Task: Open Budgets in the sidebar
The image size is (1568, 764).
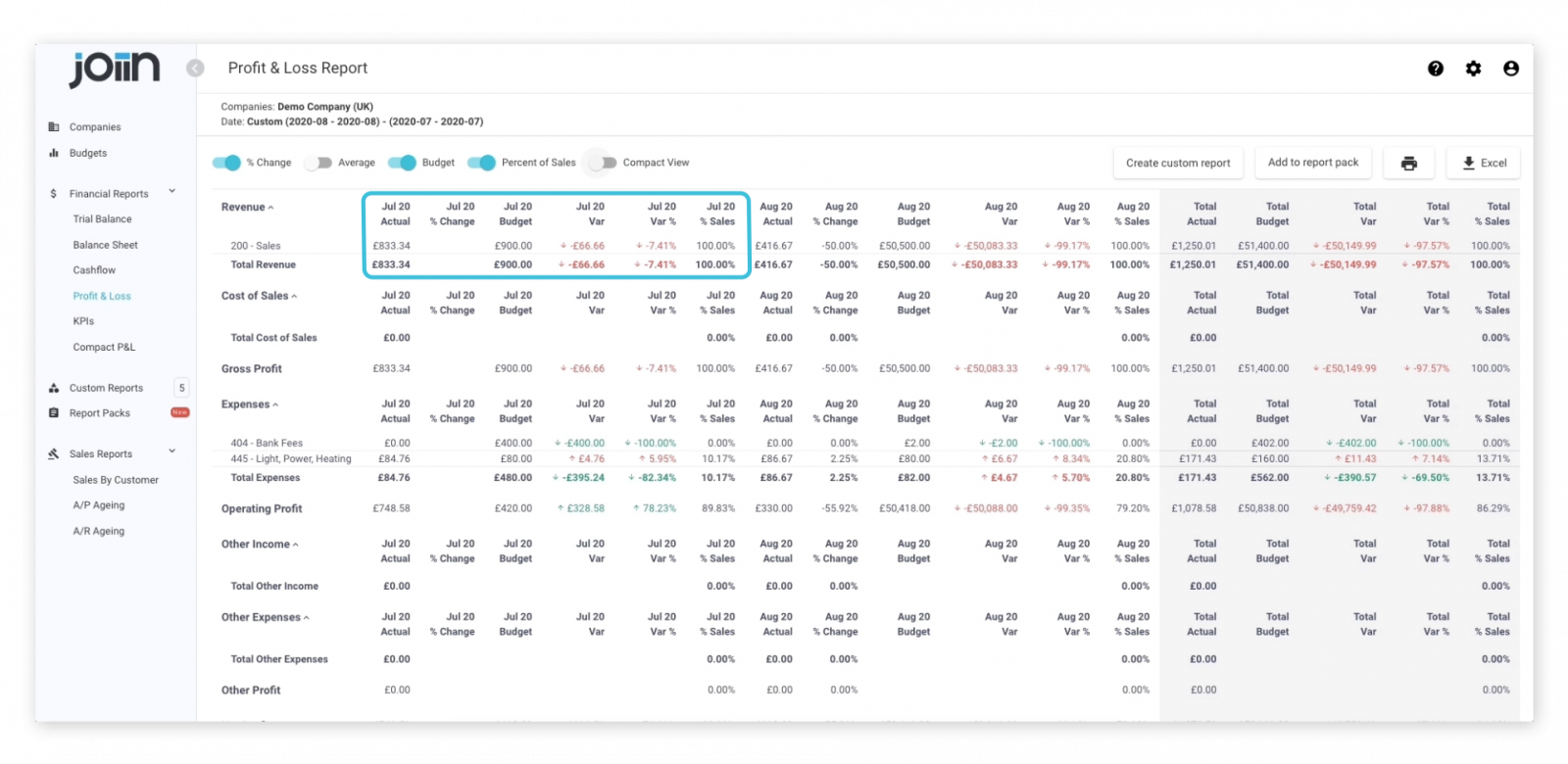Action: coord(88,153)
